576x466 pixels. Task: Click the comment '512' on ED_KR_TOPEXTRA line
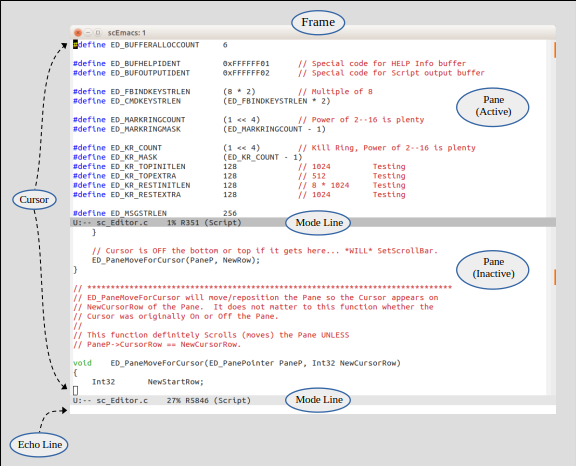pyautogui.click(x=318, y=176)
